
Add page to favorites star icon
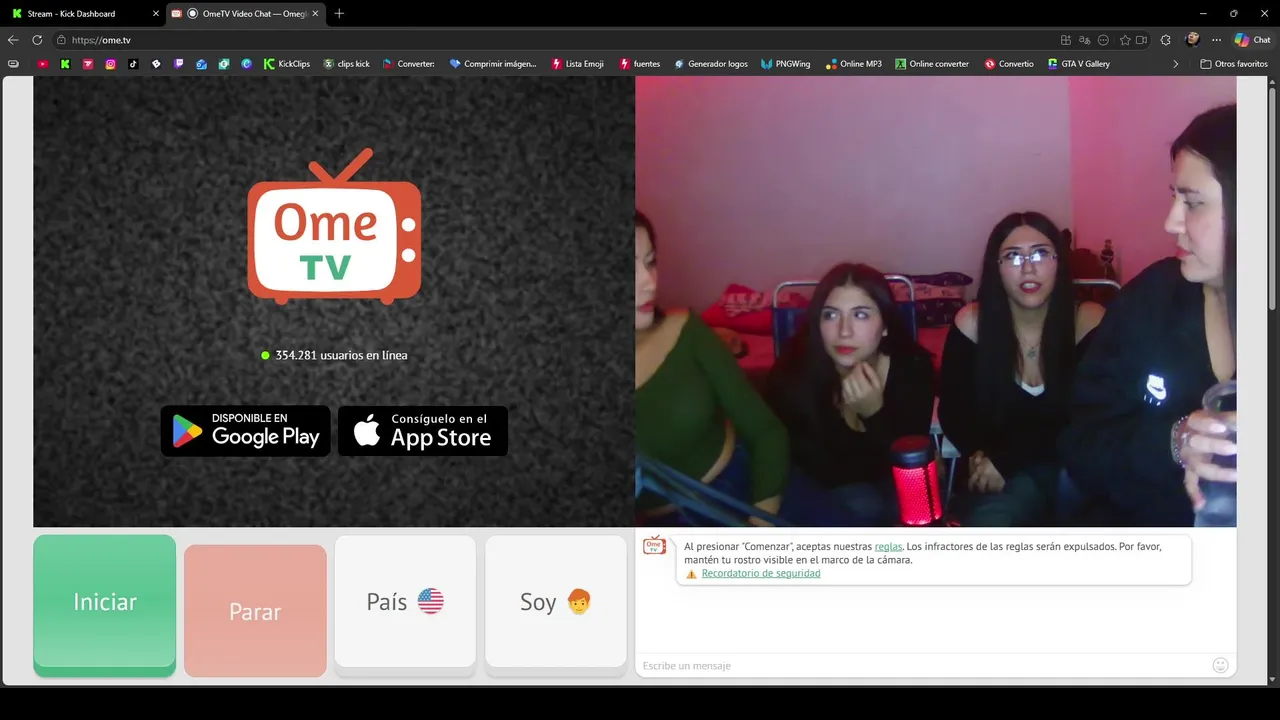coord(1125,40)
